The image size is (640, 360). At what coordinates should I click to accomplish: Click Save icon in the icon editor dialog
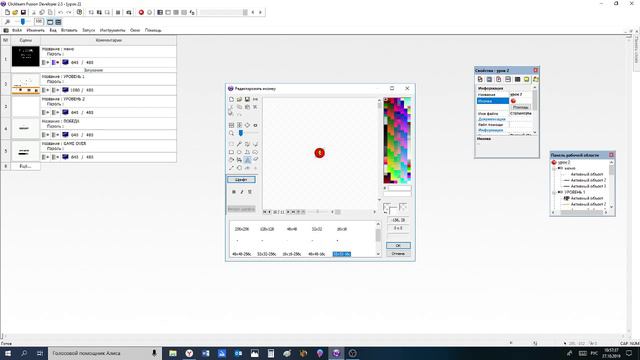click(247, 99)
